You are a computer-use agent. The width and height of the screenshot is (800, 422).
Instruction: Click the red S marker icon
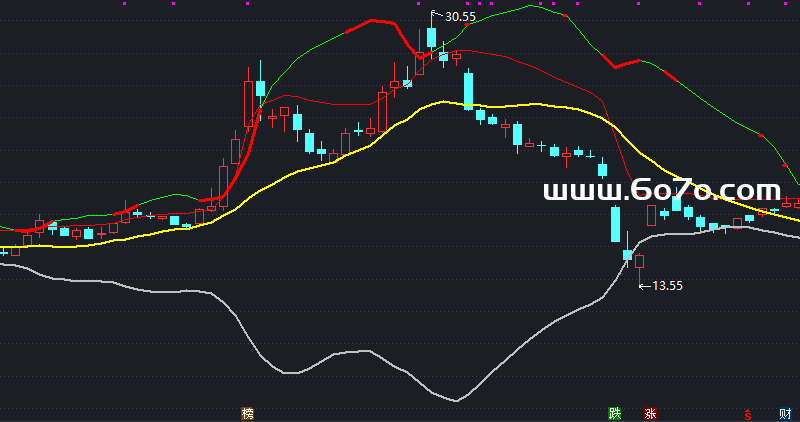tap(746, 413)
